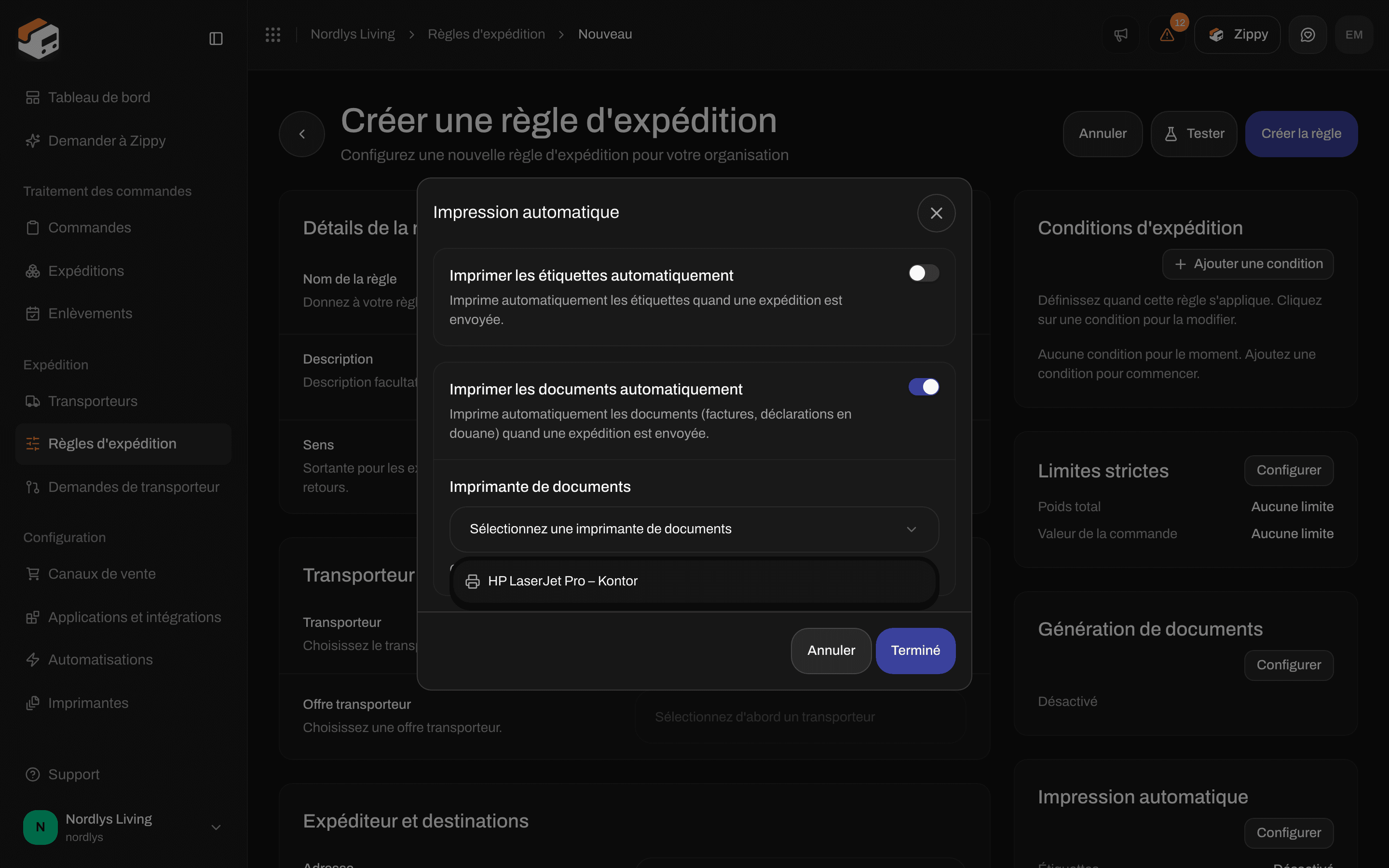The height and width of the screenshot is (868, 1389).
Task: Click the Canaux de vente cart icon
Action: (33, 574)
